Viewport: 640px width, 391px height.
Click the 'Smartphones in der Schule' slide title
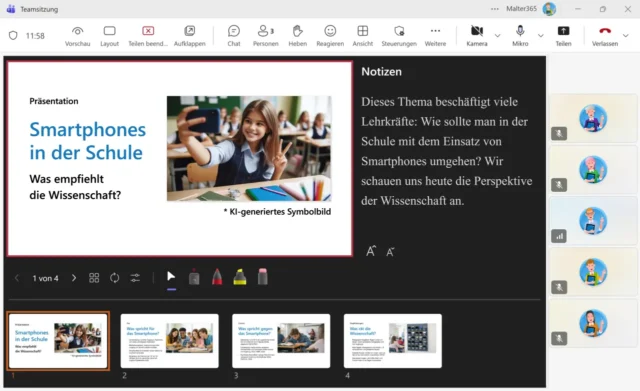87,141
